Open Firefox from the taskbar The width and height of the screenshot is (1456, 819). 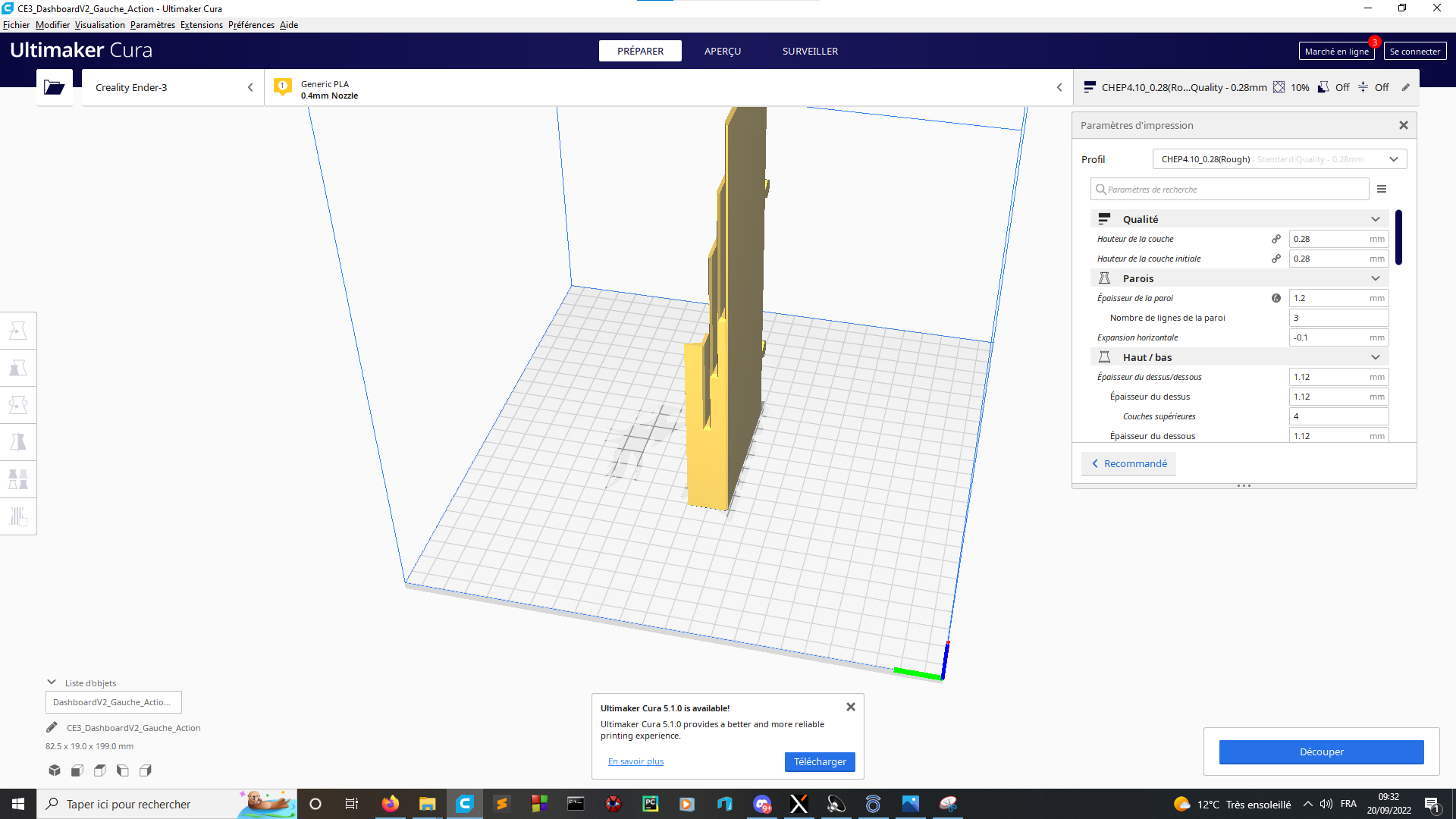391,804
